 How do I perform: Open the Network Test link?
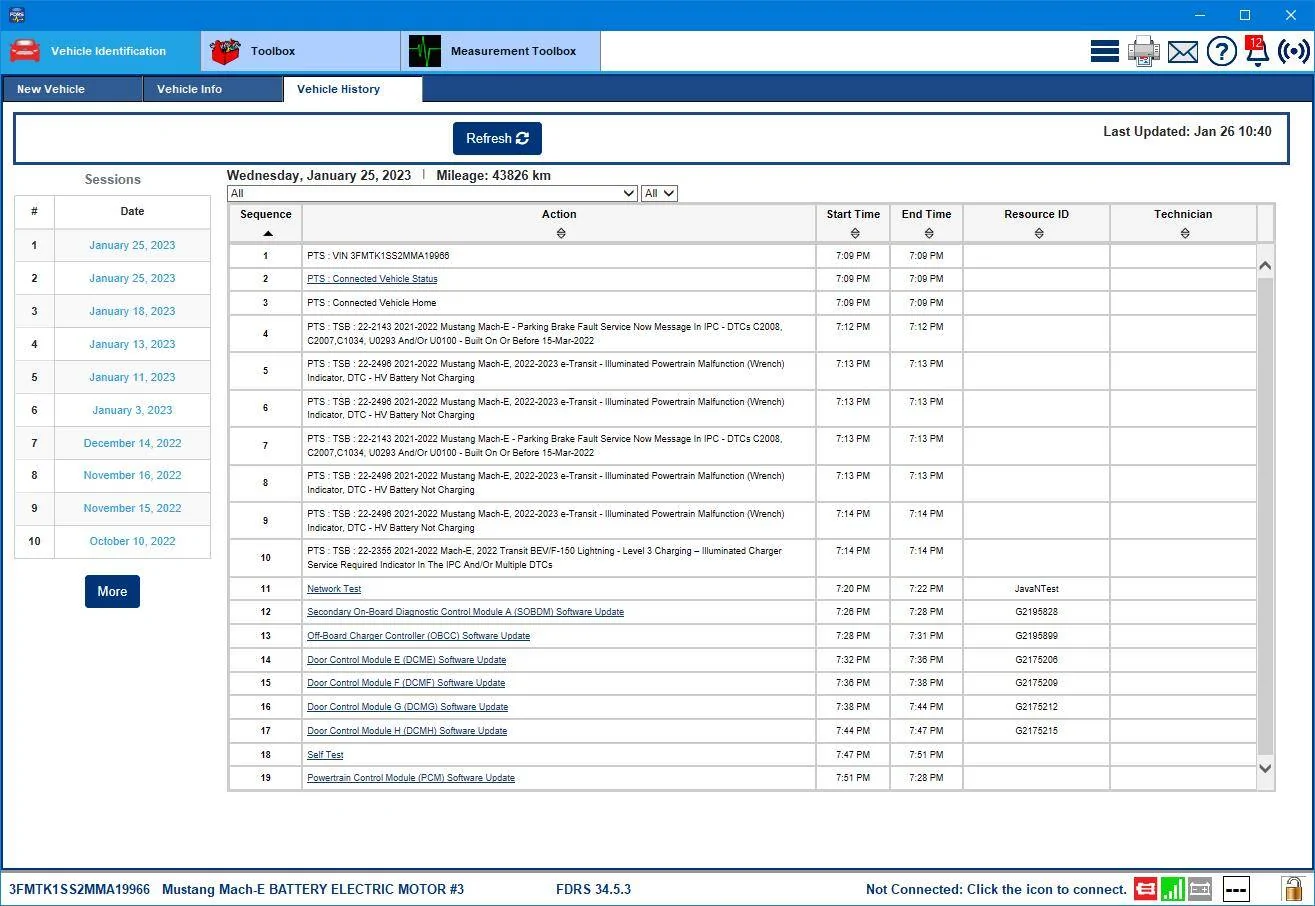click(334, 589)
